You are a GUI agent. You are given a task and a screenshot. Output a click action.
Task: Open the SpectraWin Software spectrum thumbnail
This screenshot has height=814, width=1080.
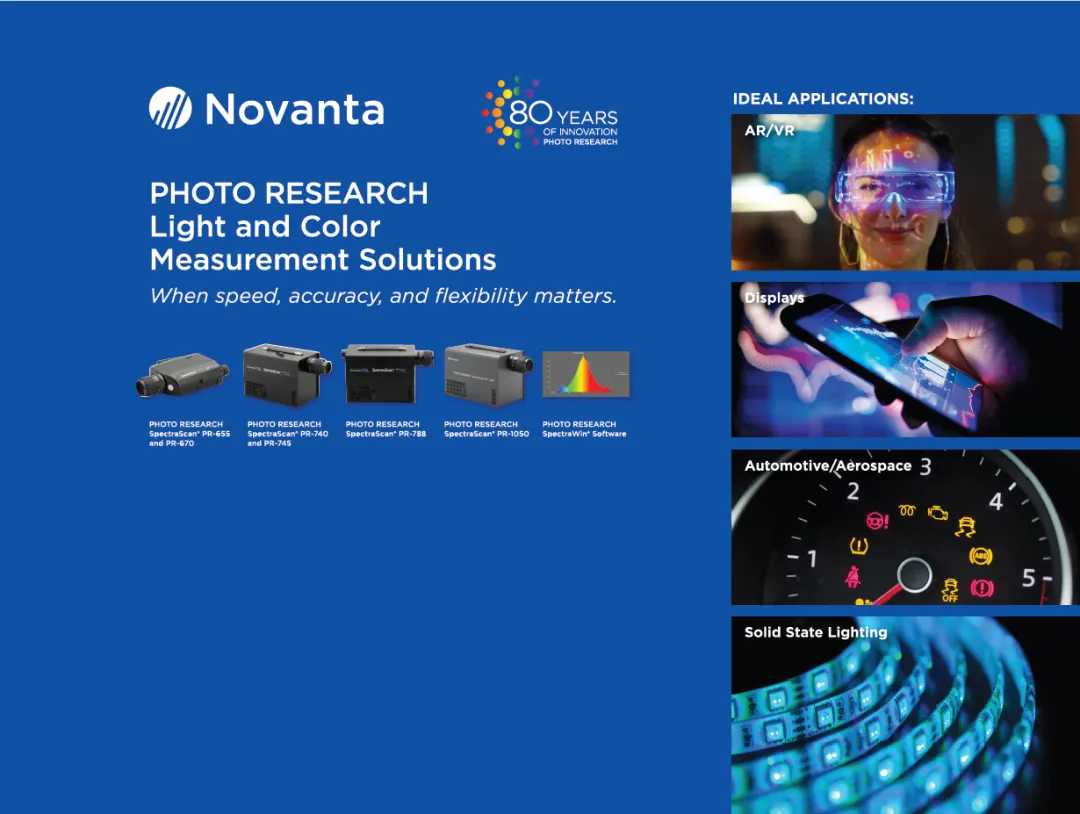click(585, 374)
